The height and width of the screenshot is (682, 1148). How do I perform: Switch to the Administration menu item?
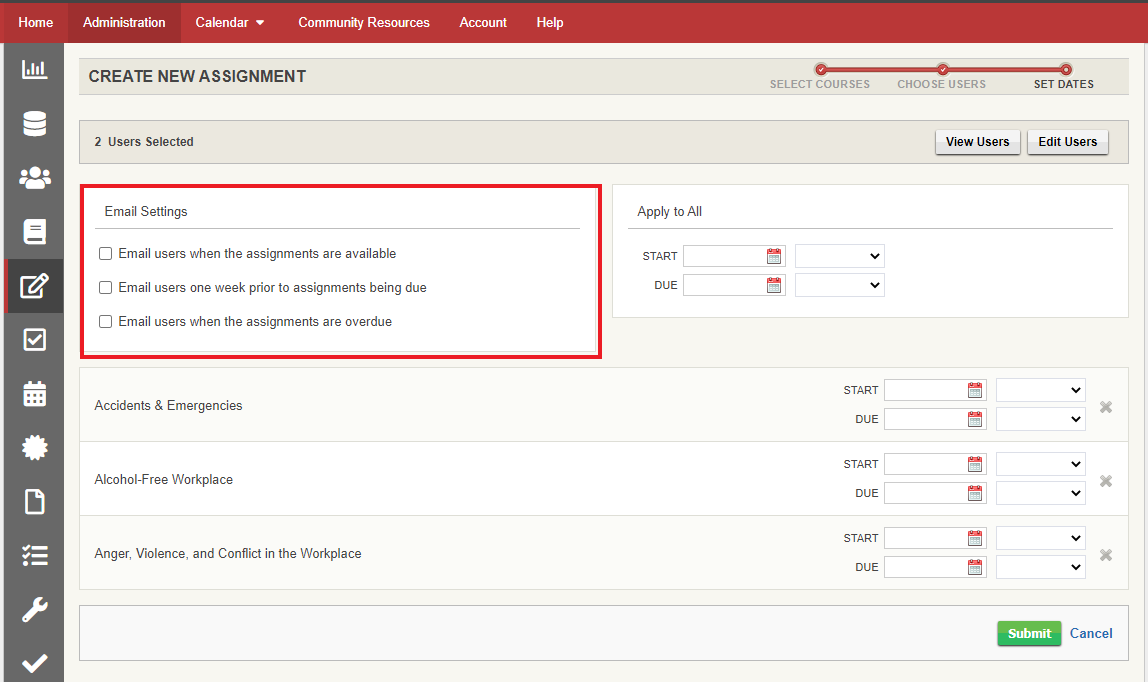point(123,22)
